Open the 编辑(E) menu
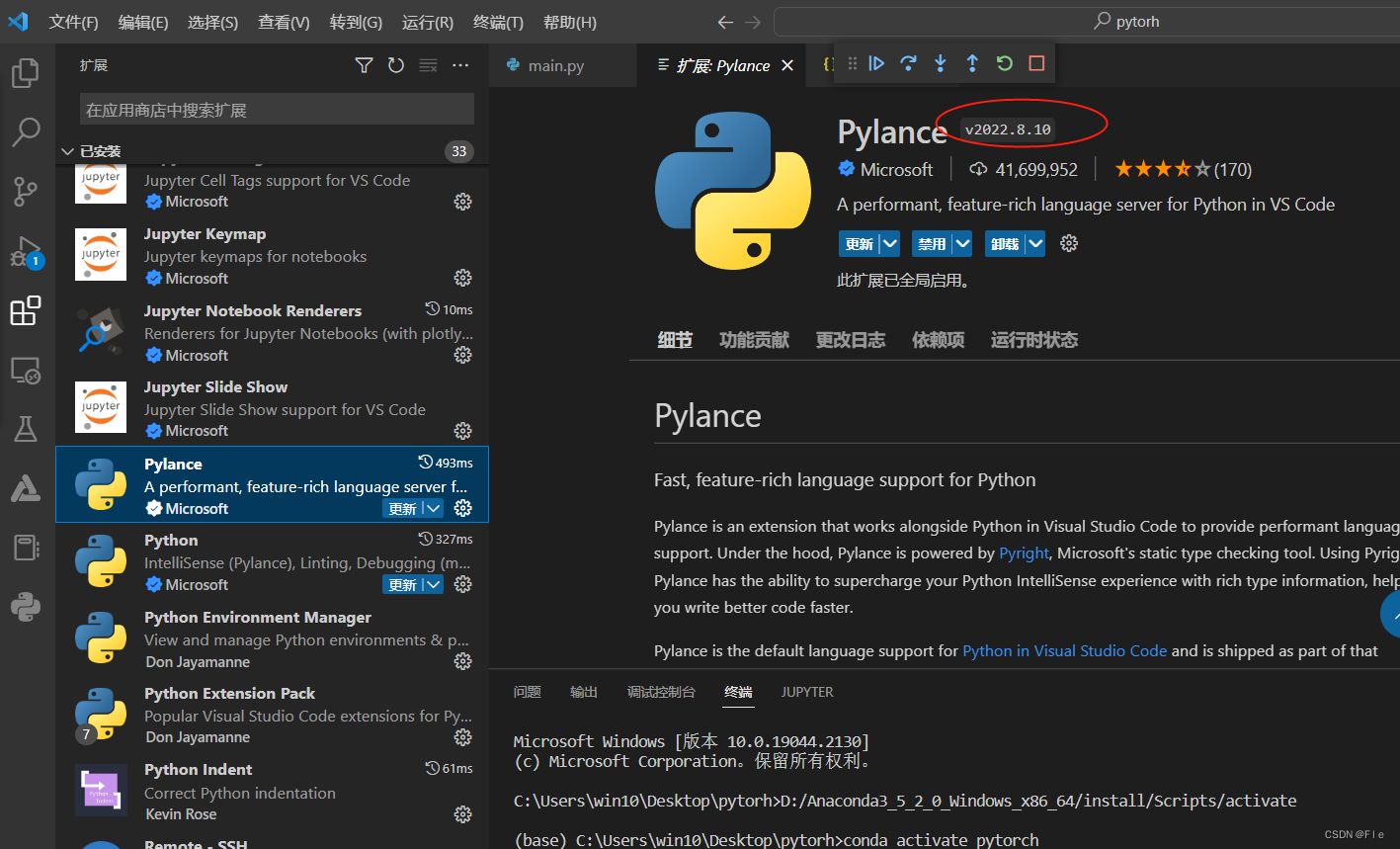Screen dimensions: 1400x849 [x=143, y=22]
